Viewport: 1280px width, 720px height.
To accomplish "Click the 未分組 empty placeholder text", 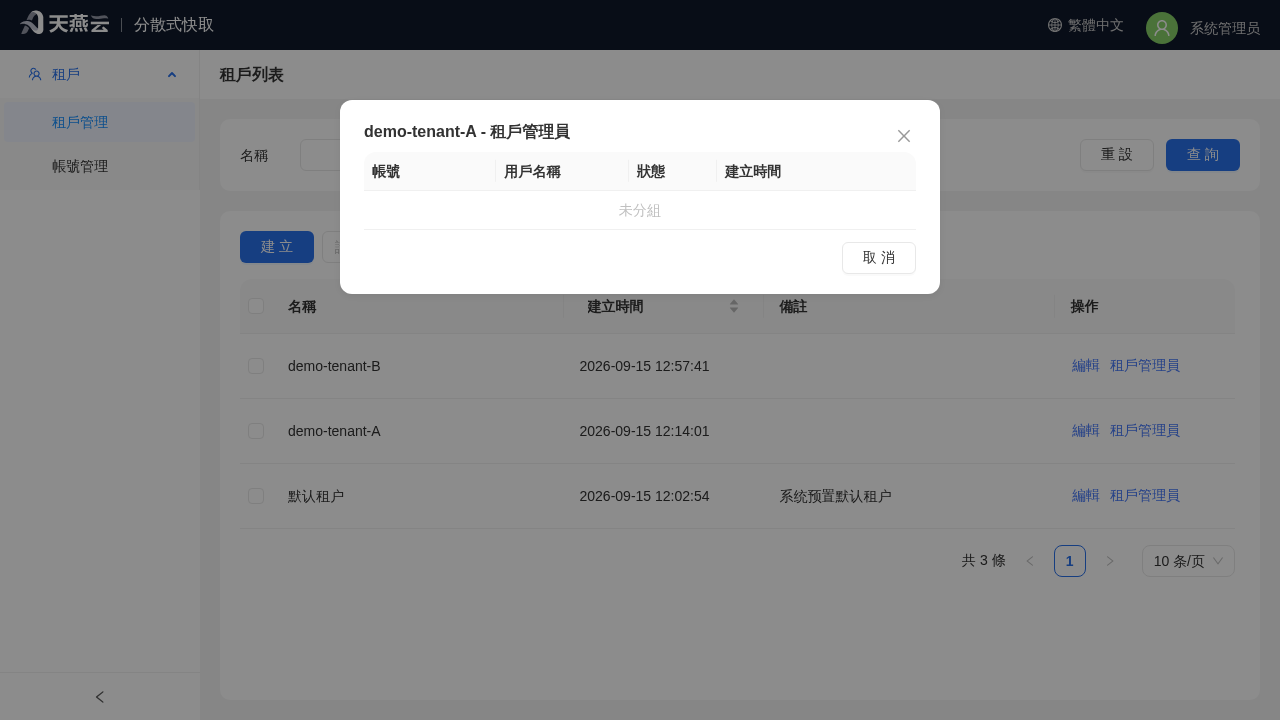I will 640,210.
